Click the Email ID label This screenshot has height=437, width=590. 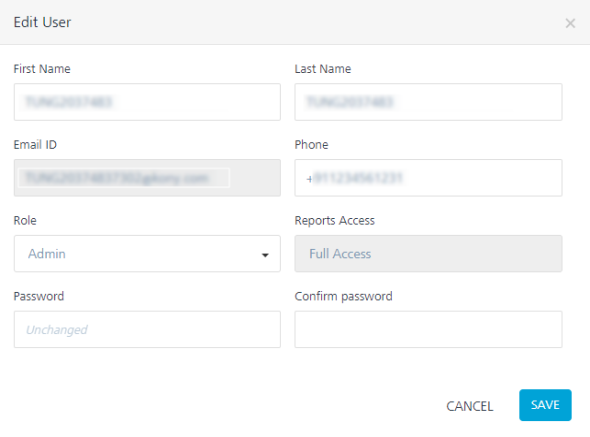click(35, 145)
